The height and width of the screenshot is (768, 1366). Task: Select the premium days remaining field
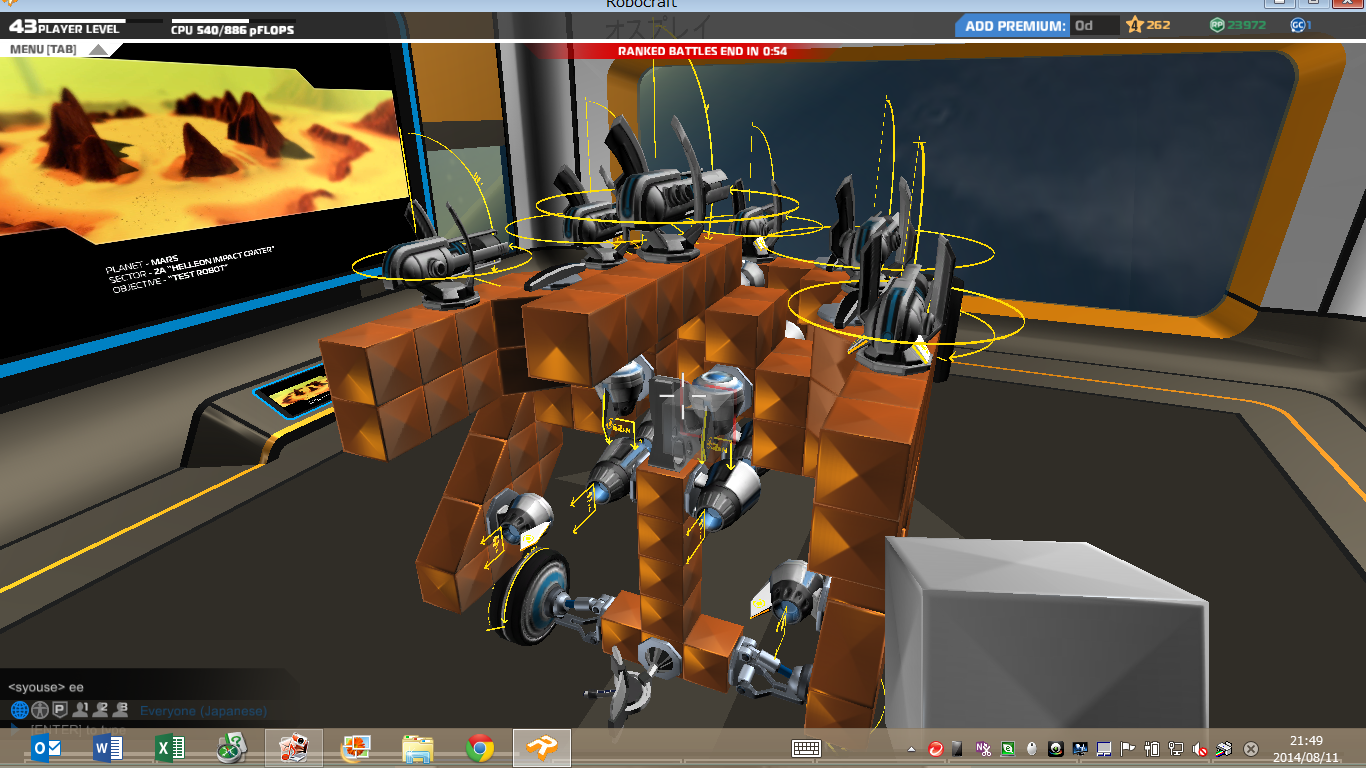click(1094, 26)
